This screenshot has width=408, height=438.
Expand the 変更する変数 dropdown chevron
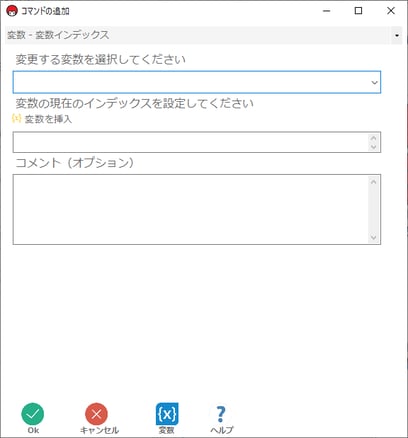click(374, 82)
